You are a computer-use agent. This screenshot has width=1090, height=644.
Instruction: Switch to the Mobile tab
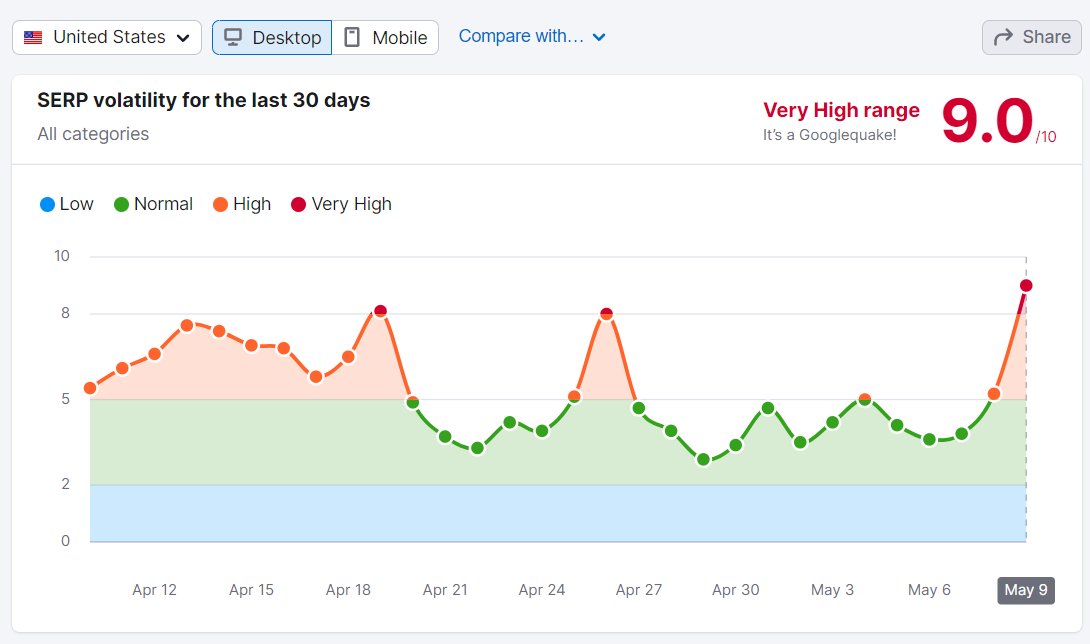386,37
